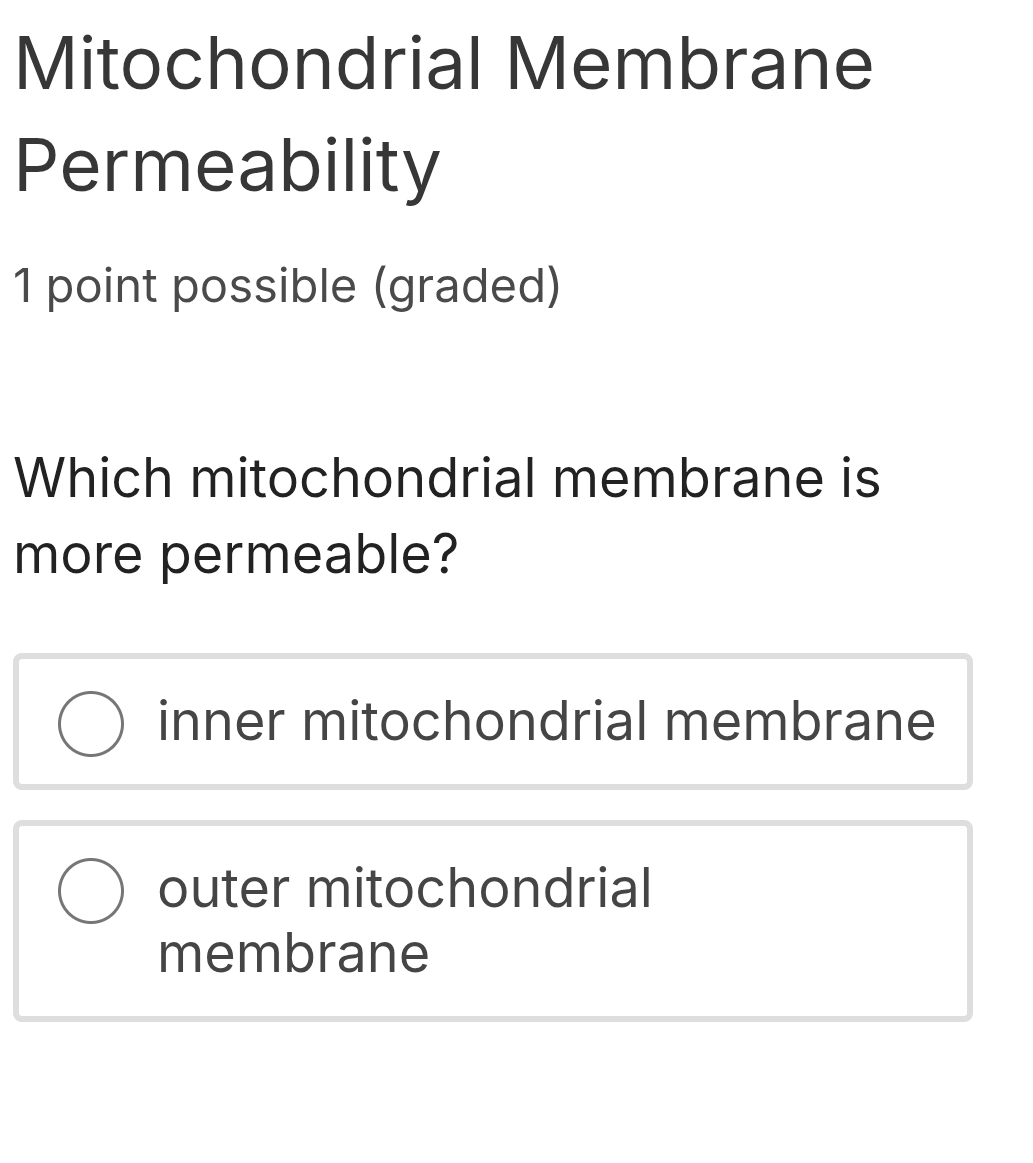The image size is (1033, 1163).
Task: Click the "inner mitochondrial membrane" answer label
Action: (x=546, y=722)
